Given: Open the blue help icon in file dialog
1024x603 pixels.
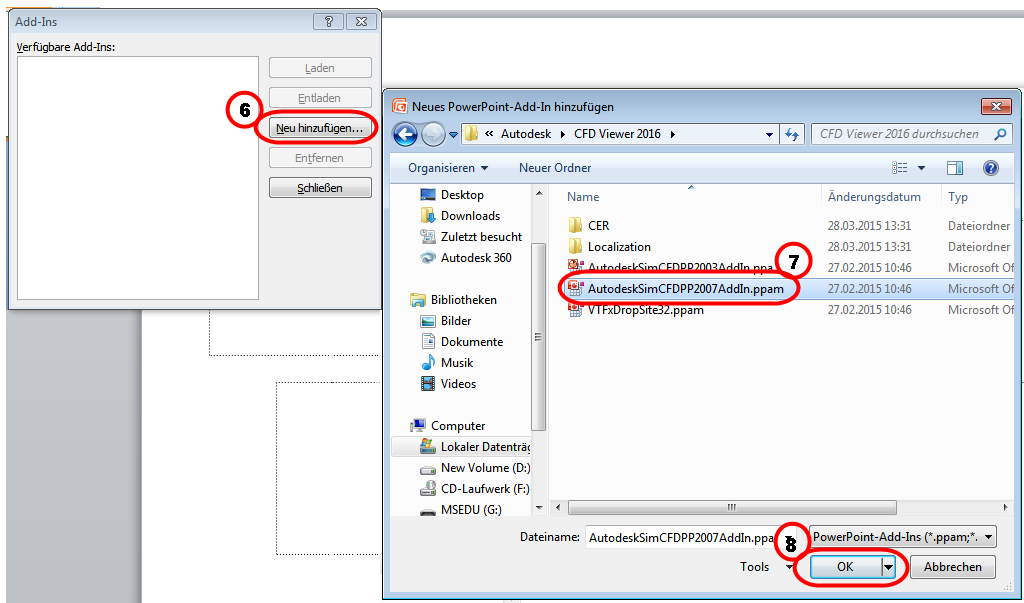Looking at the screenshot, I should (991, 168).
